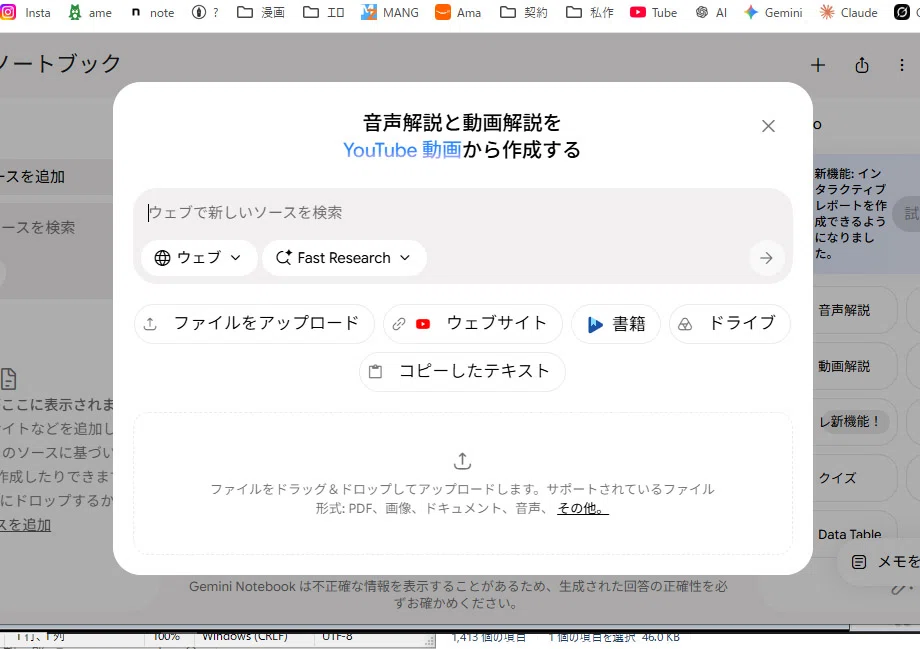
Task: Click the memo icon beside メモを
Action: [x=858, y=562]
